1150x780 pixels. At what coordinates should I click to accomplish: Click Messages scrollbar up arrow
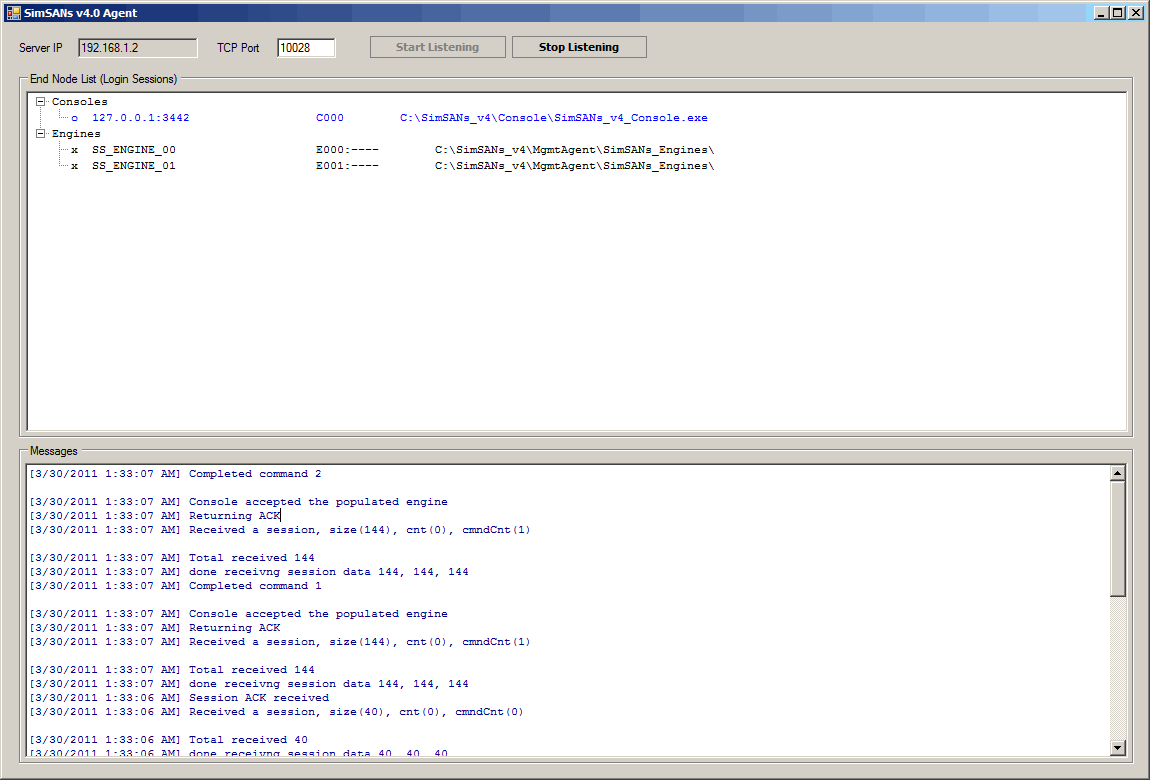click(1118, 473)
